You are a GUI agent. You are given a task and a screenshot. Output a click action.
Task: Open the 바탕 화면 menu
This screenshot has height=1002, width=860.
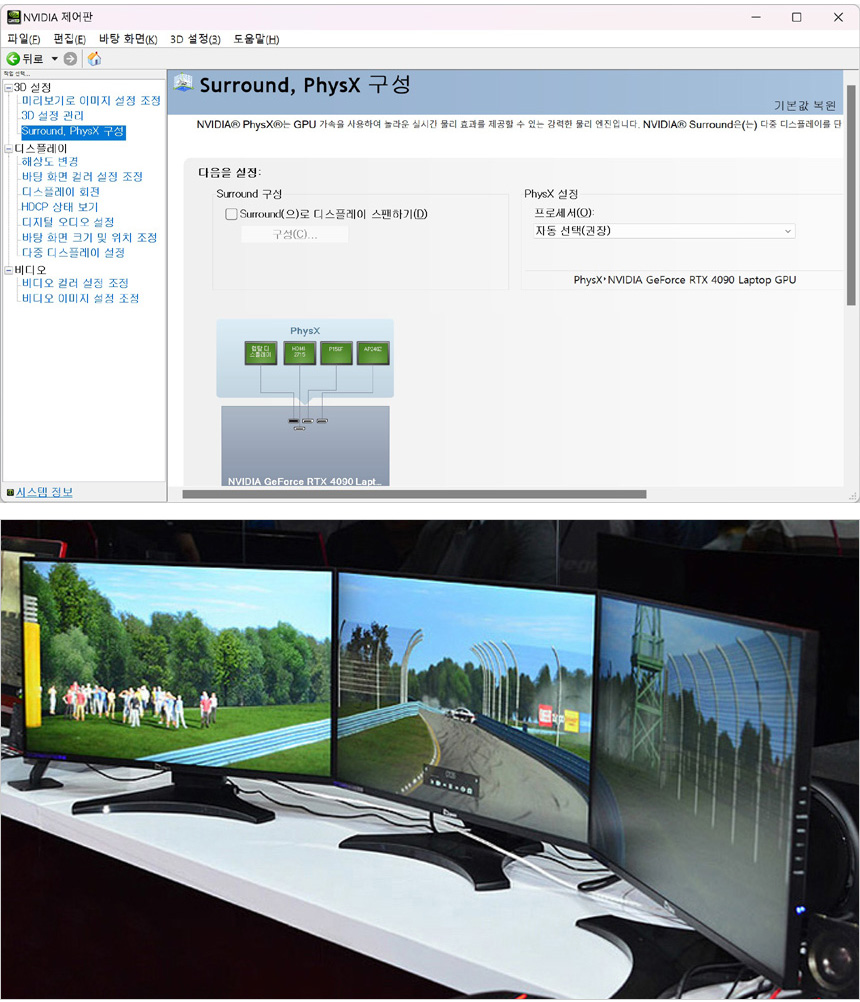tap(128, 39)
